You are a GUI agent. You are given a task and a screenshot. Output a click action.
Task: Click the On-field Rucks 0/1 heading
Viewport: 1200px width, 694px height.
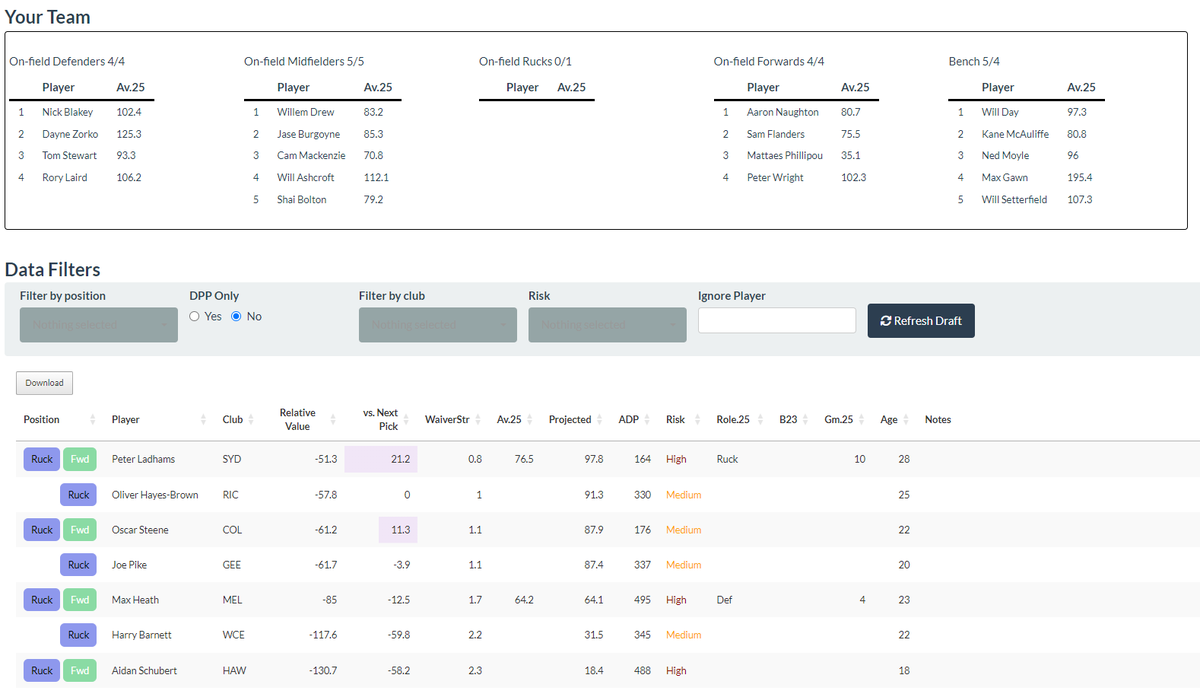coord(525,61)
